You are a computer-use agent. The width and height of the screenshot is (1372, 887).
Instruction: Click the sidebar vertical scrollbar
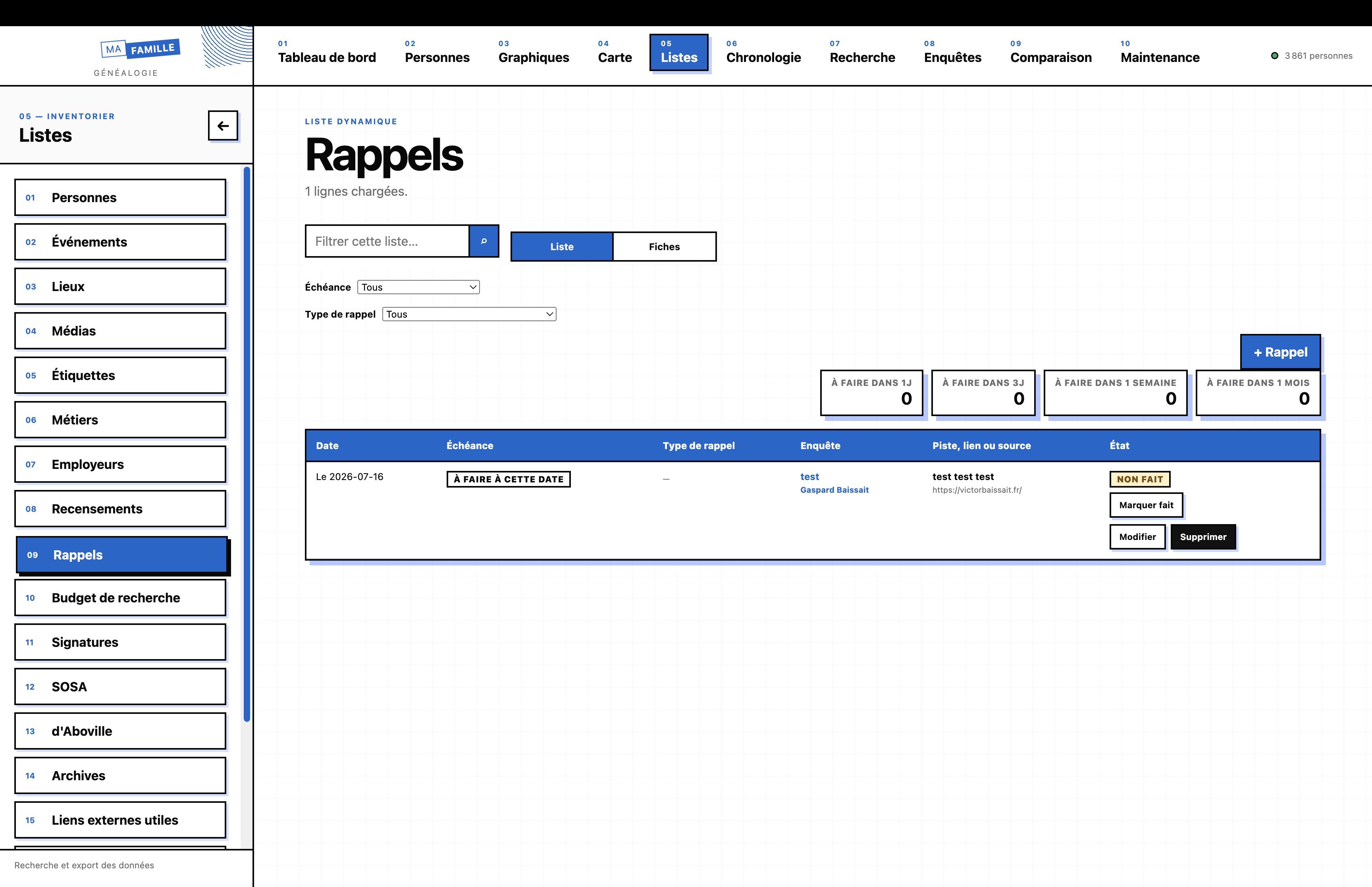click(x=247, y=443)
